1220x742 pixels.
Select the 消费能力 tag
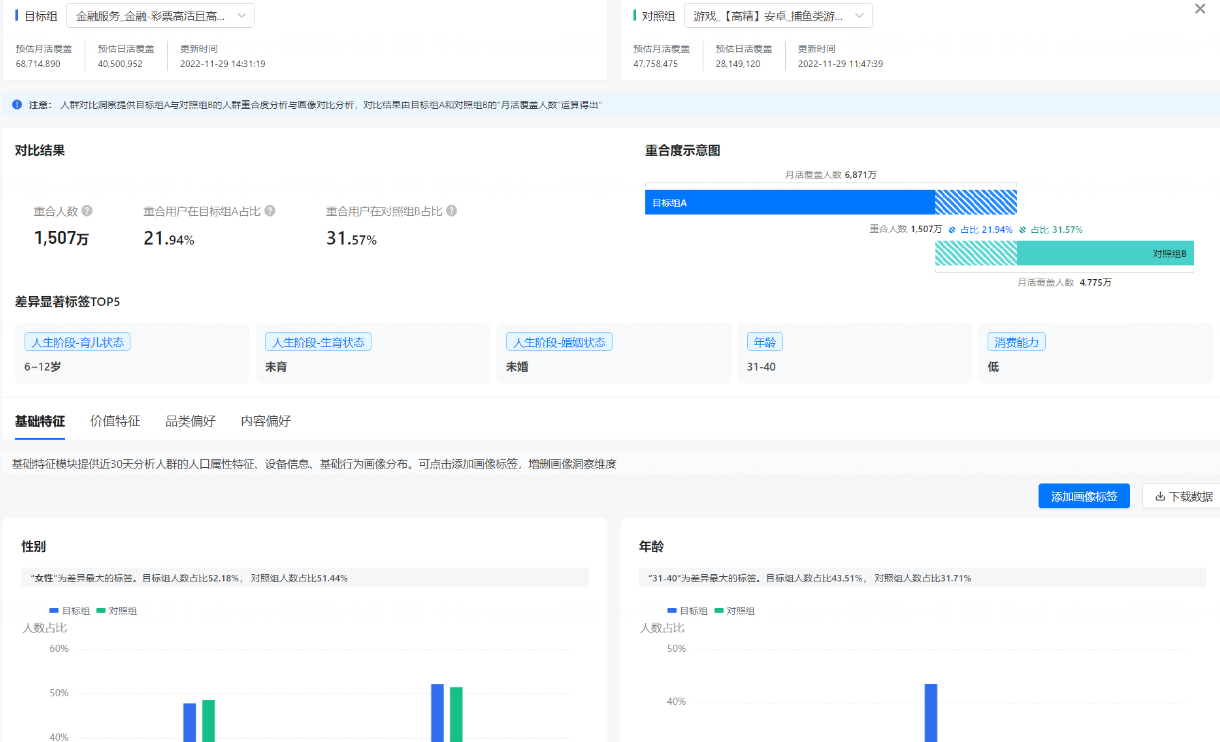[1016, 341]
